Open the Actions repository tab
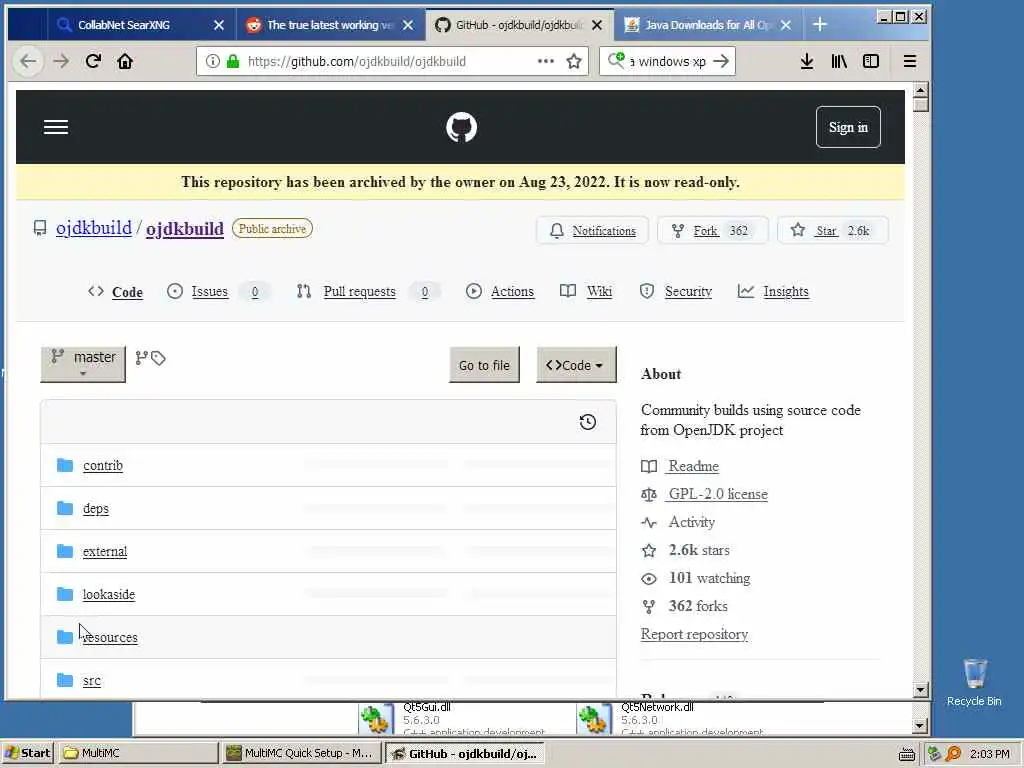 click(x=500, y=291)
